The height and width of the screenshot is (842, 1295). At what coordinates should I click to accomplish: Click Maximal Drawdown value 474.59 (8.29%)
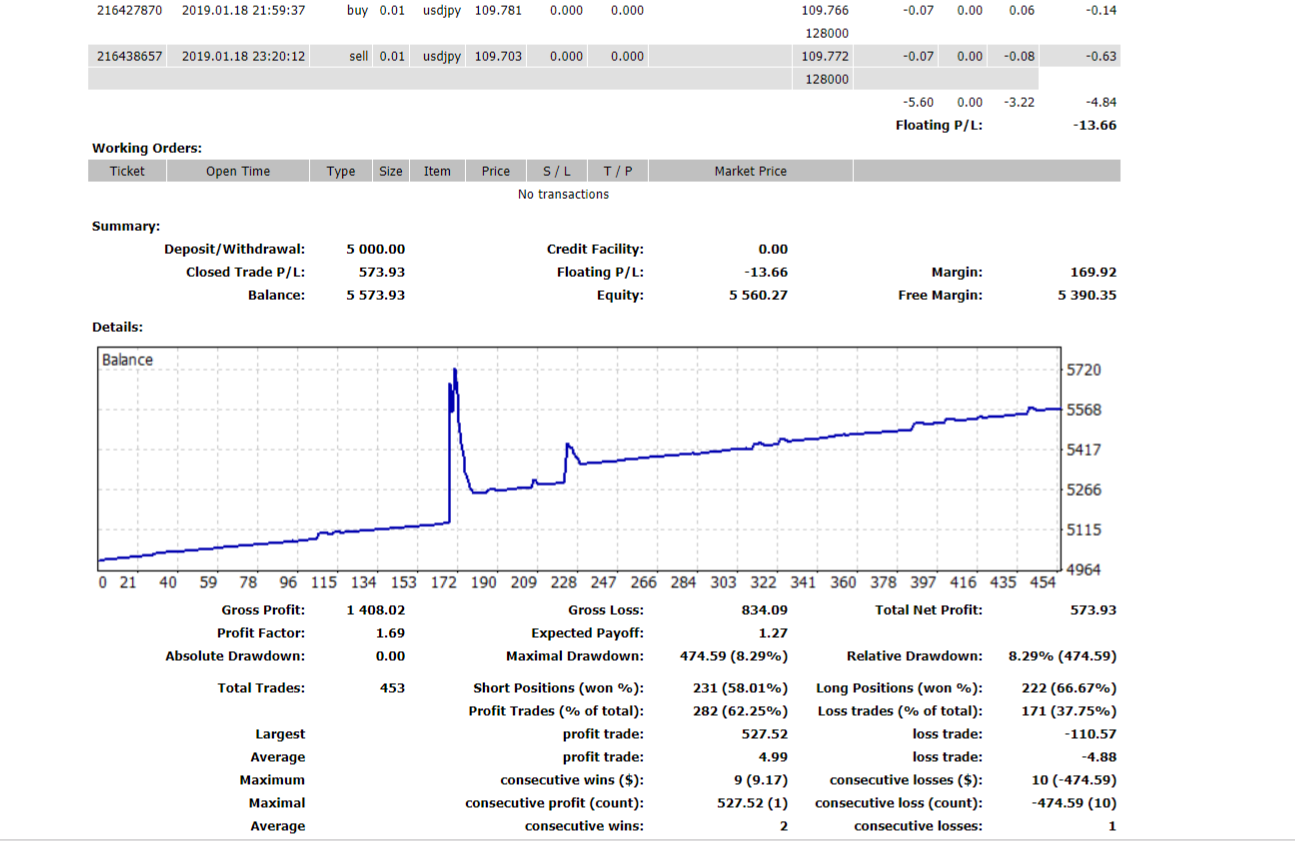pos(734,656)
